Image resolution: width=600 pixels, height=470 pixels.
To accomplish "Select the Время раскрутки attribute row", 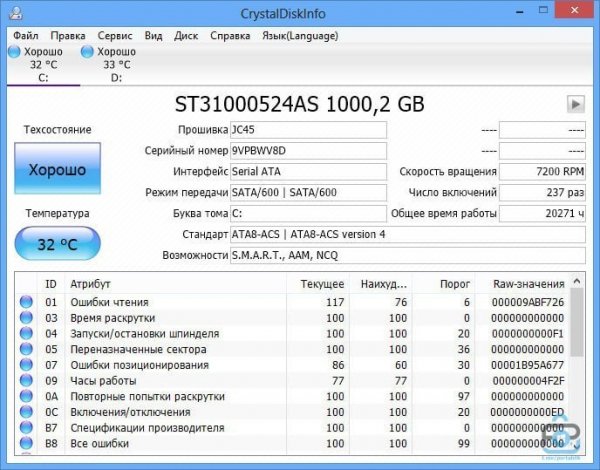I will point(292,318).
